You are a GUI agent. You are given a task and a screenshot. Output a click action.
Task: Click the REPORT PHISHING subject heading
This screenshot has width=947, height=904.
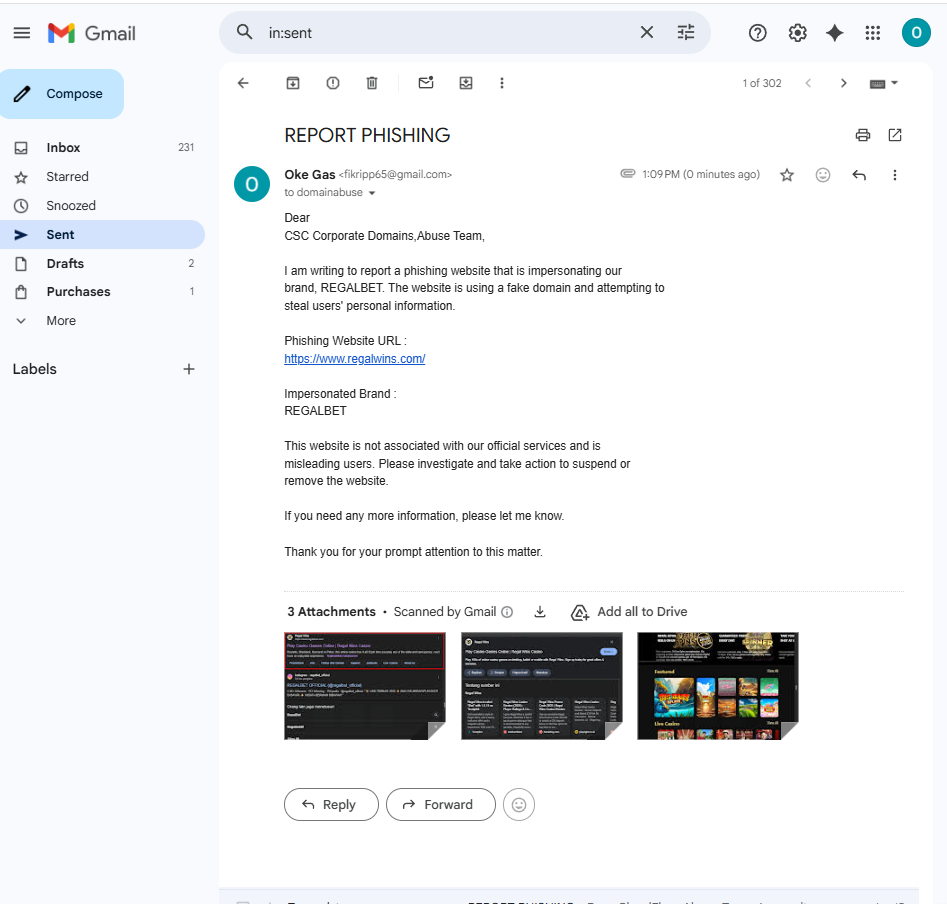pos(367,135)
